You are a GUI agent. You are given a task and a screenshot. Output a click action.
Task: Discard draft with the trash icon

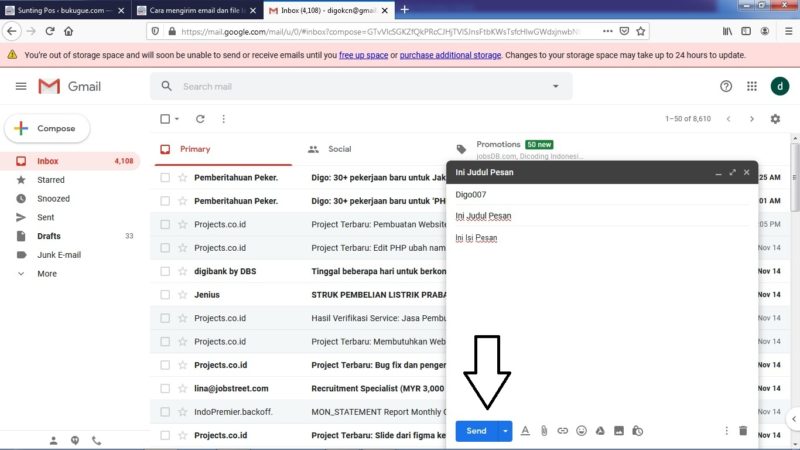coord(743,431)
